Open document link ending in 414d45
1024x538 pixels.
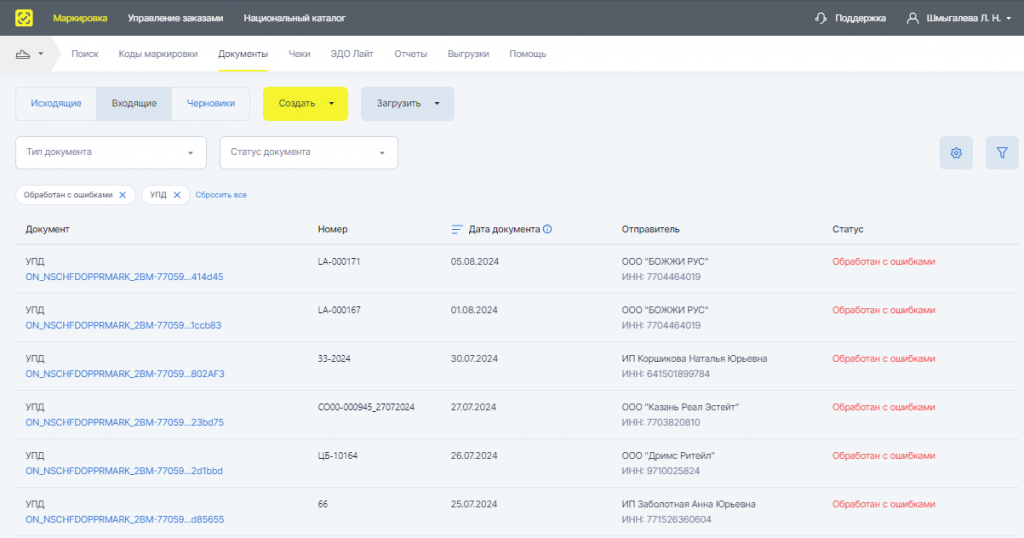pyautogui.click(x=124, y=277)
